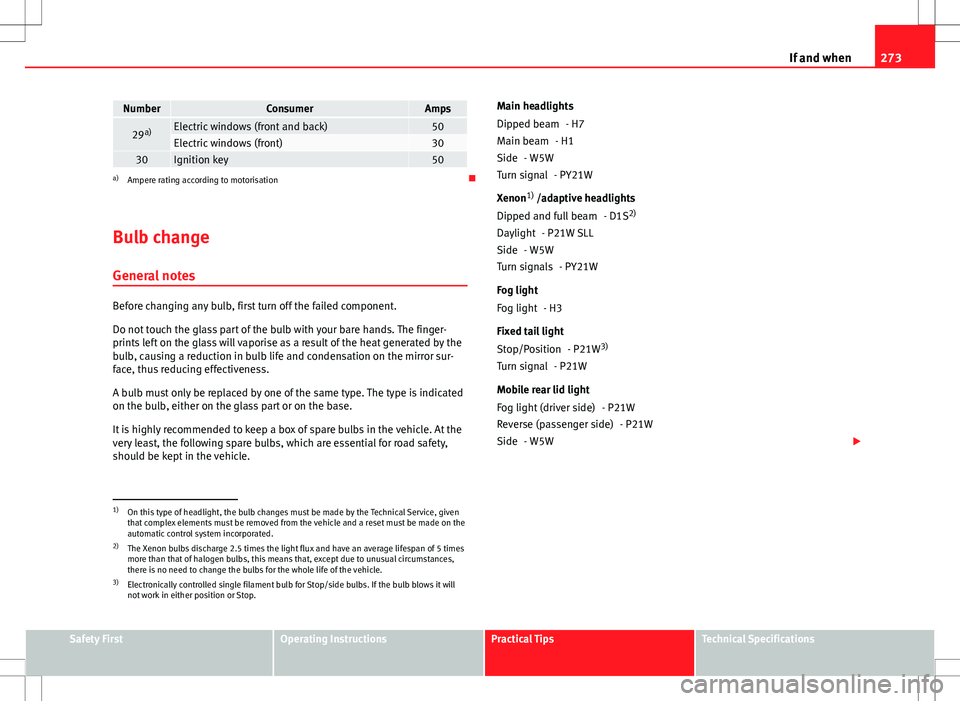Screen dimensions: 960x701
Task: Click 'Before changing any bulb' paragraph
Action: pyautogui.click(x=255, y=306)
